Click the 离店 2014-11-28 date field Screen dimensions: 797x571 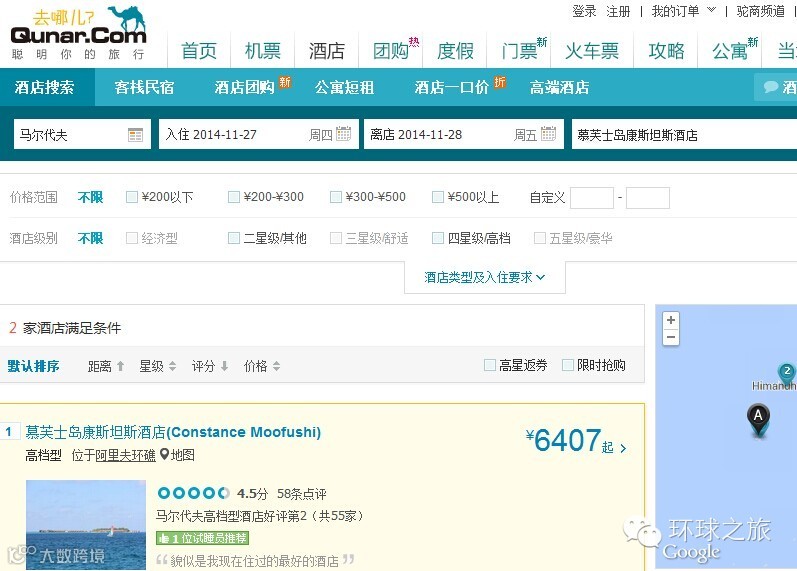(x=464, y=134)
